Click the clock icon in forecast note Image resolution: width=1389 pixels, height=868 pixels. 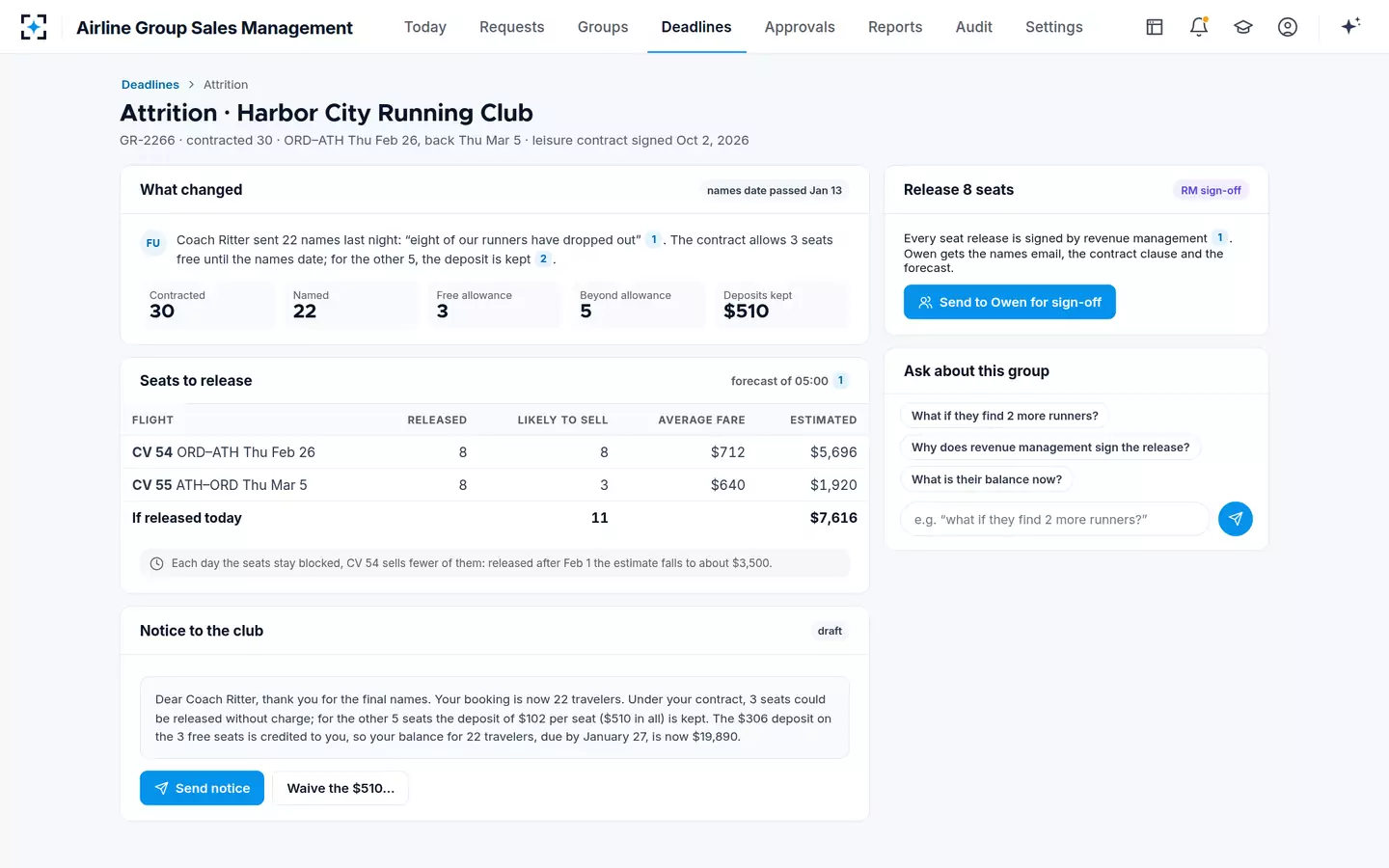coord(157,563)
